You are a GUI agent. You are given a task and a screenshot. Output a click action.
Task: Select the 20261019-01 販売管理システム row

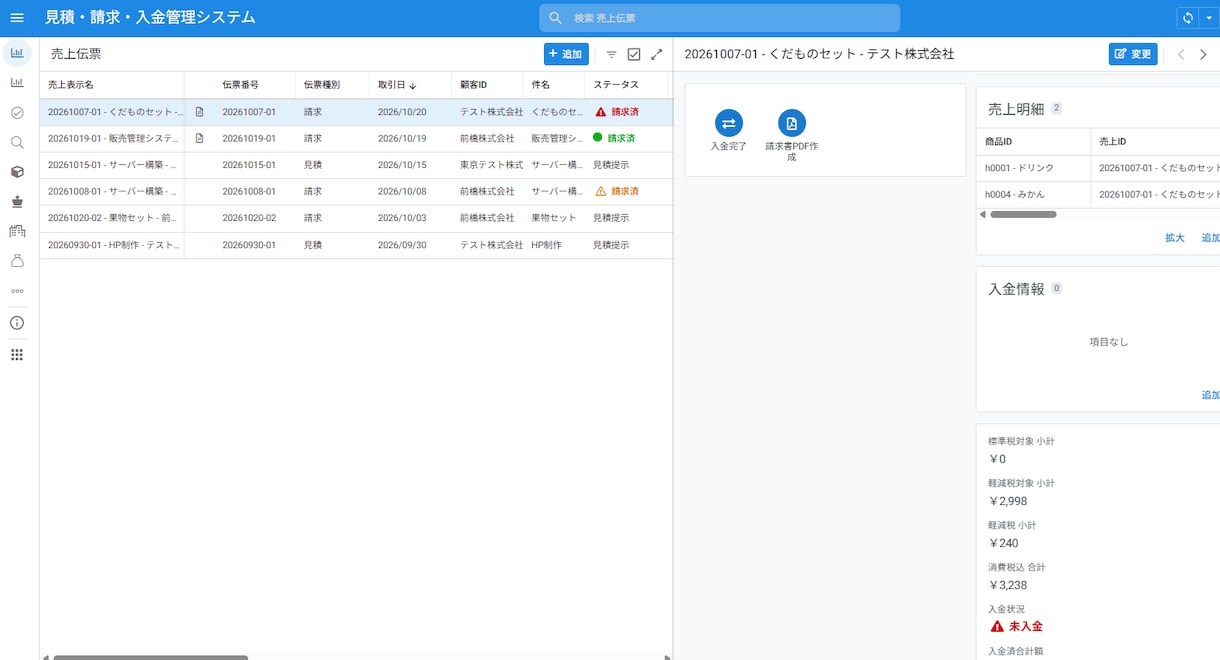pyautogui.click(x=356, y=138)
